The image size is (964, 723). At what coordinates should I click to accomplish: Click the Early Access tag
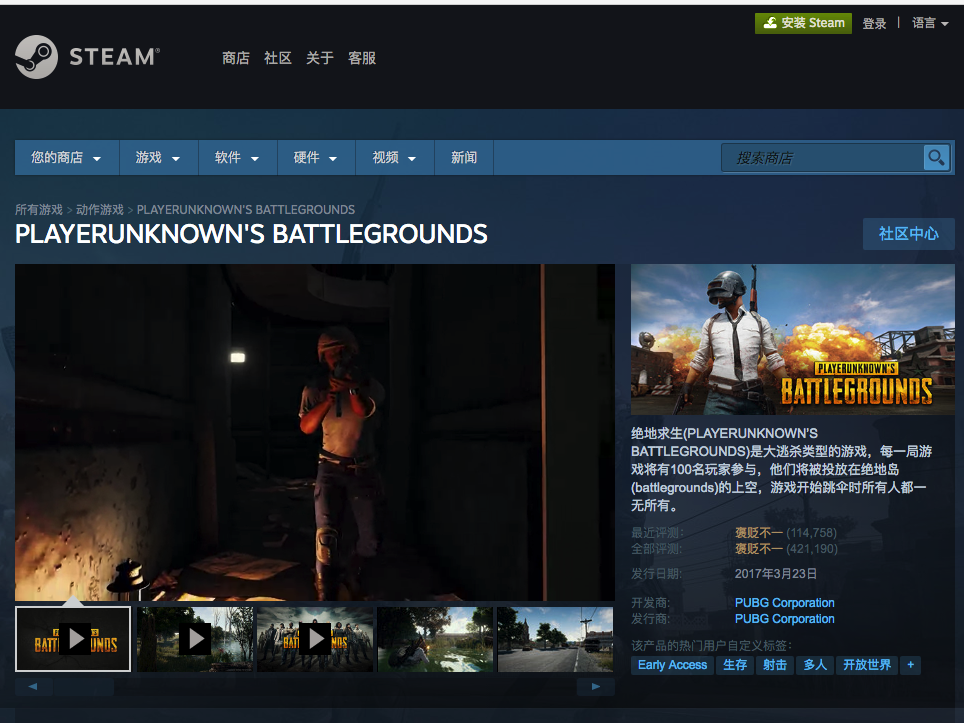coord(672,665)
